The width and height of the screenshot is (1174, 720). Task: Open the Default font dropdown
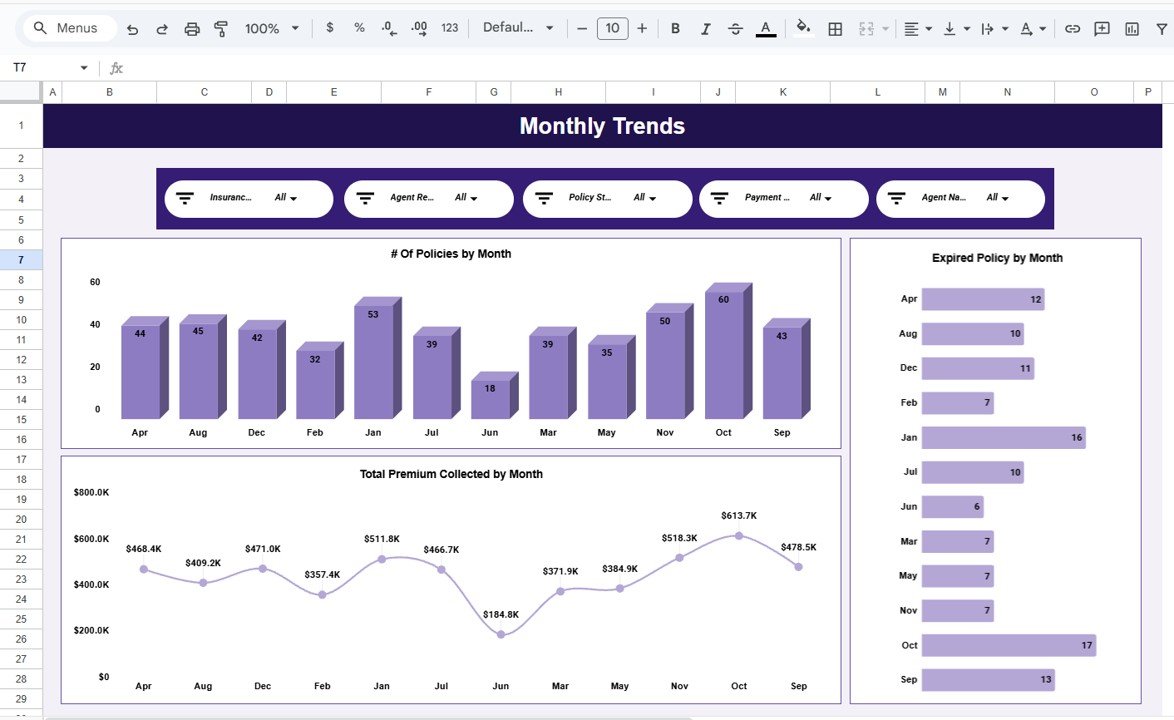517,28
